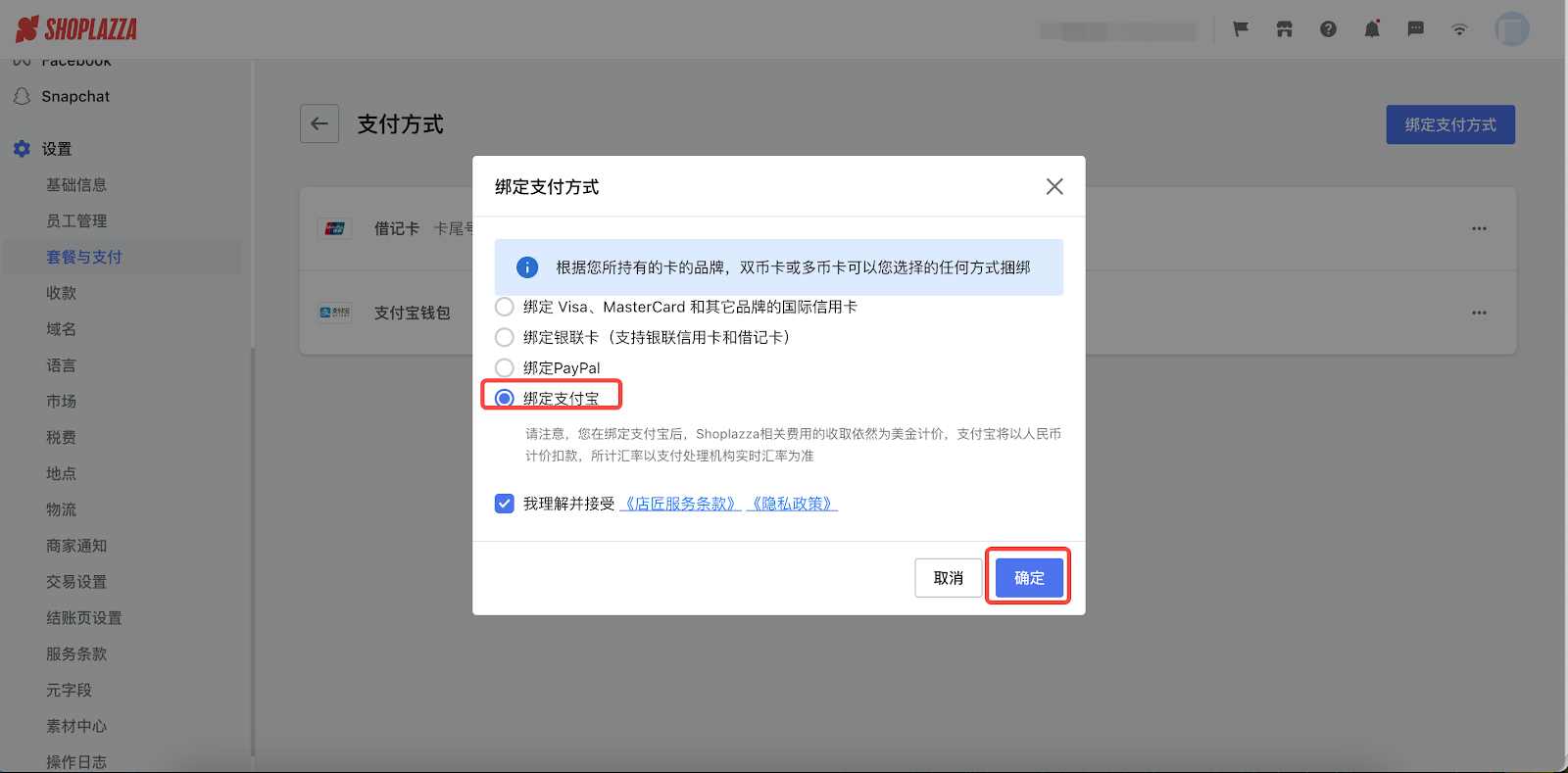This screenshot has height=773, width=1568.
Task: Open Snapchat in the sidebar
Action: pyautogui.click(x=75, y=96)
